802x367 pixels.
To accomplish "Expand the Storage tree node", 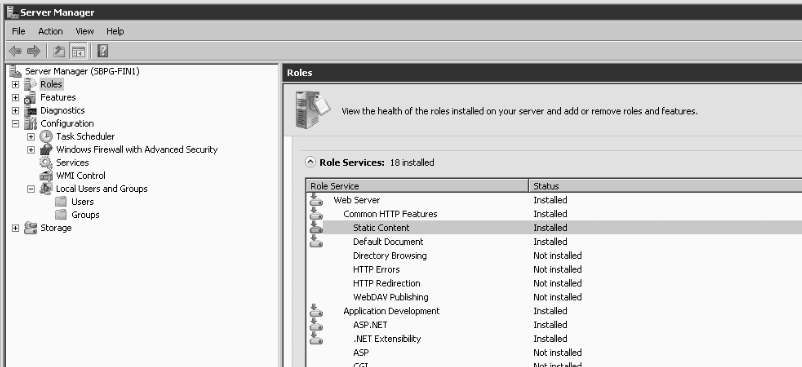I will [x=15, y=228].
